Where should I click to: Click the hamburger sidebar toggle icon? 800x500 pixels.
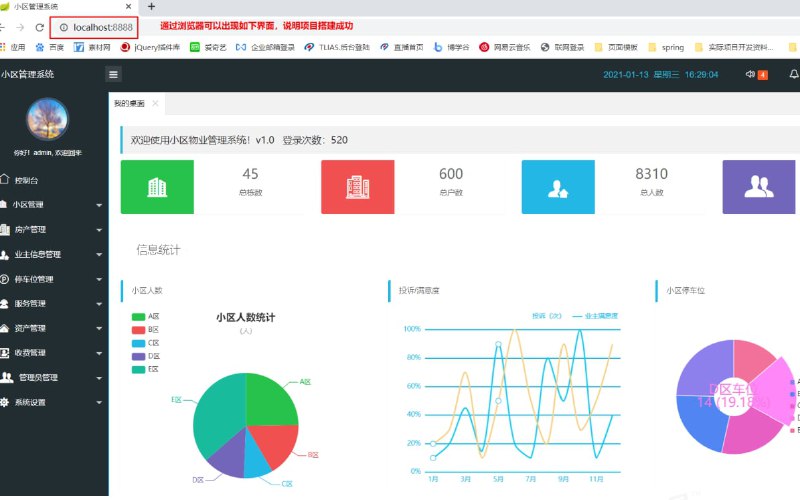pos(114,74)
